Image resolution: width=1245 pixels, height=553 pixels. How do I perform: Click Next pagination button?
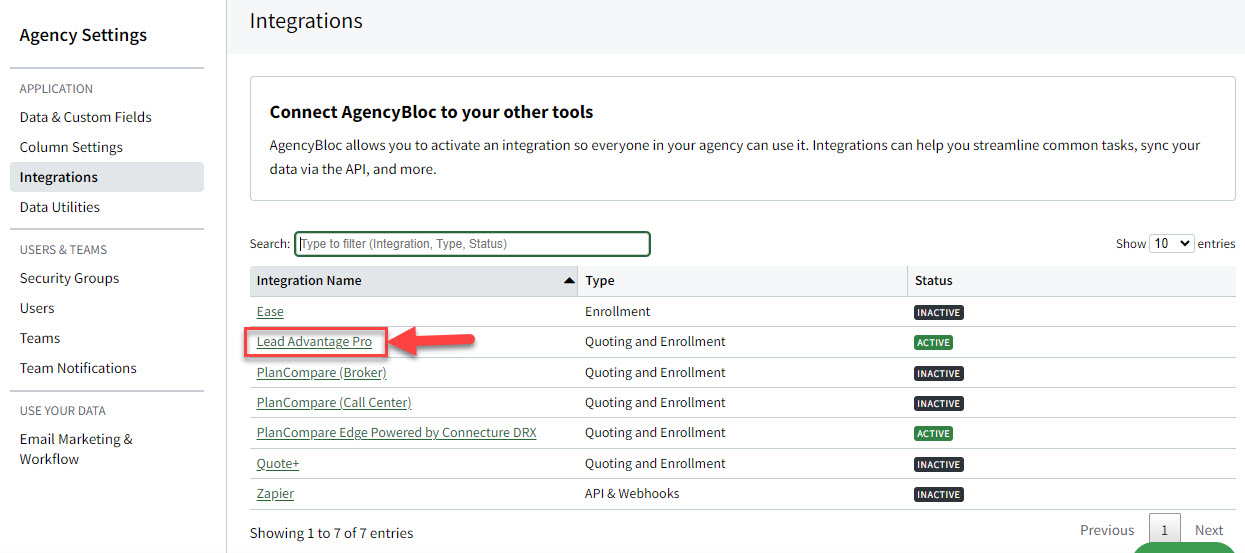coord(1209,531)
